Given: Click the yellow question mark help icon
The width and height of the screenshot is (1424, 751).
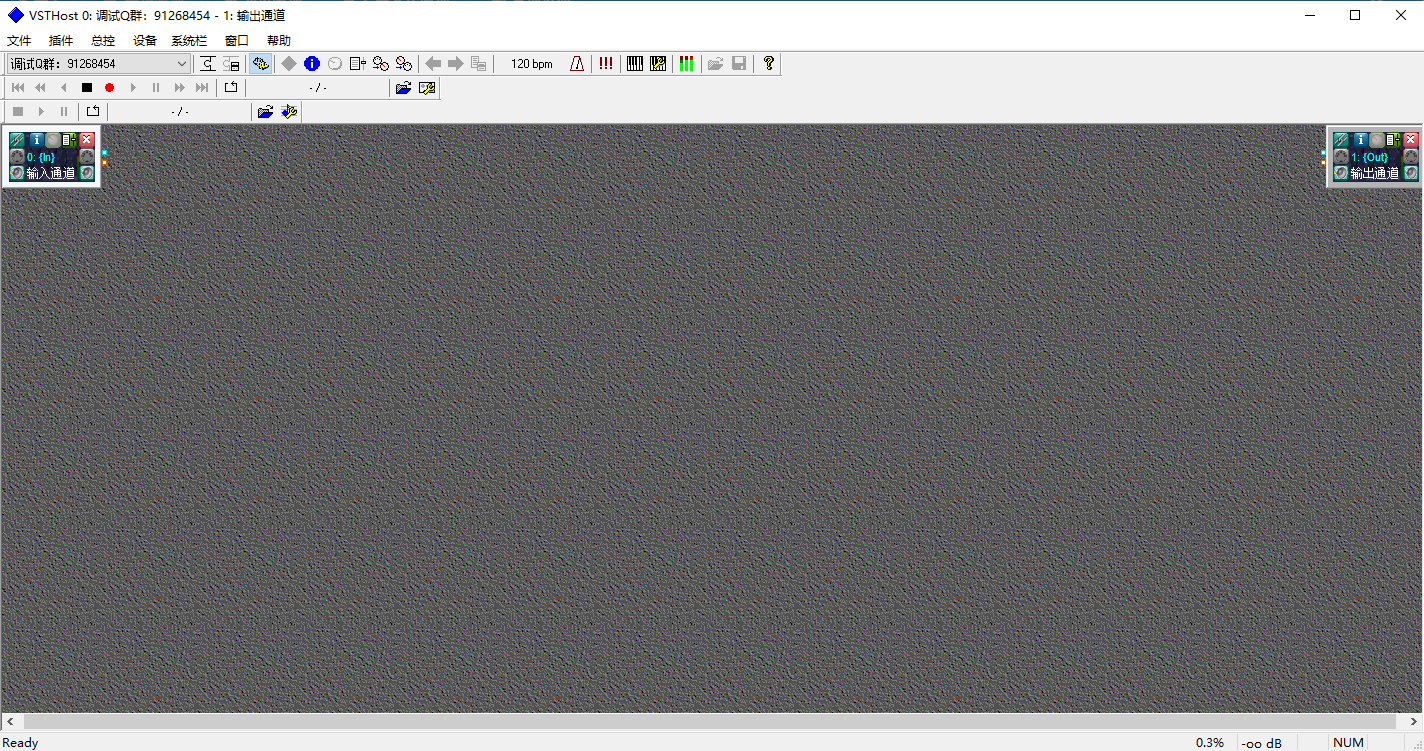Looking at the screenshot, I should point(768,64).
